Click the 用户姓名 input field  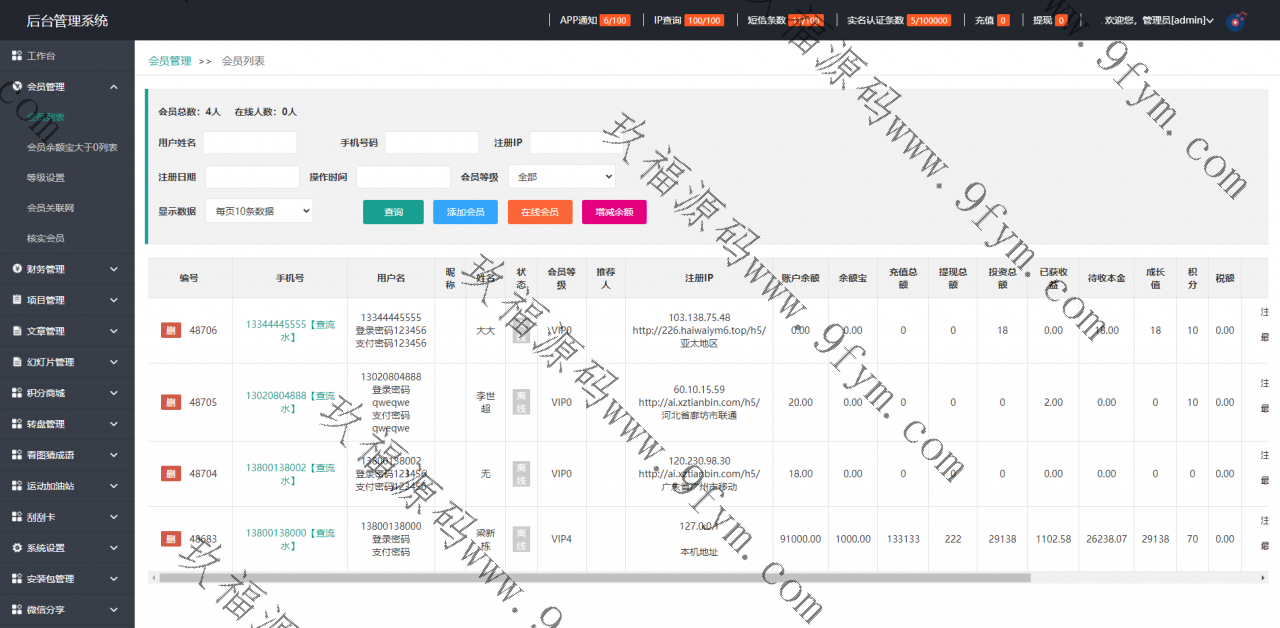click(x=250, y=143)
